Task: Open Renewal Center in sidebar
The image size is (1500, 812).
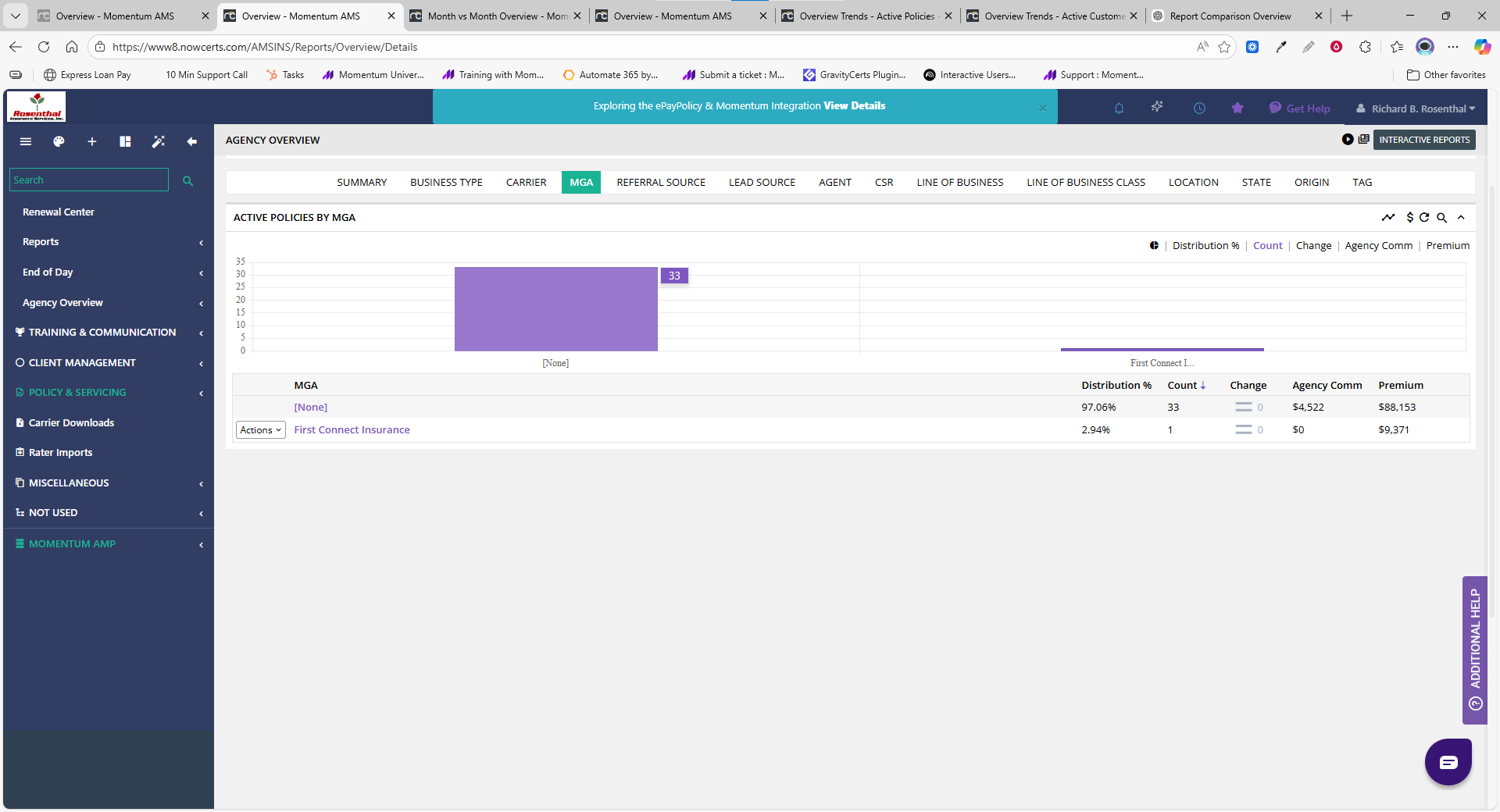Action: click(59, 212)
